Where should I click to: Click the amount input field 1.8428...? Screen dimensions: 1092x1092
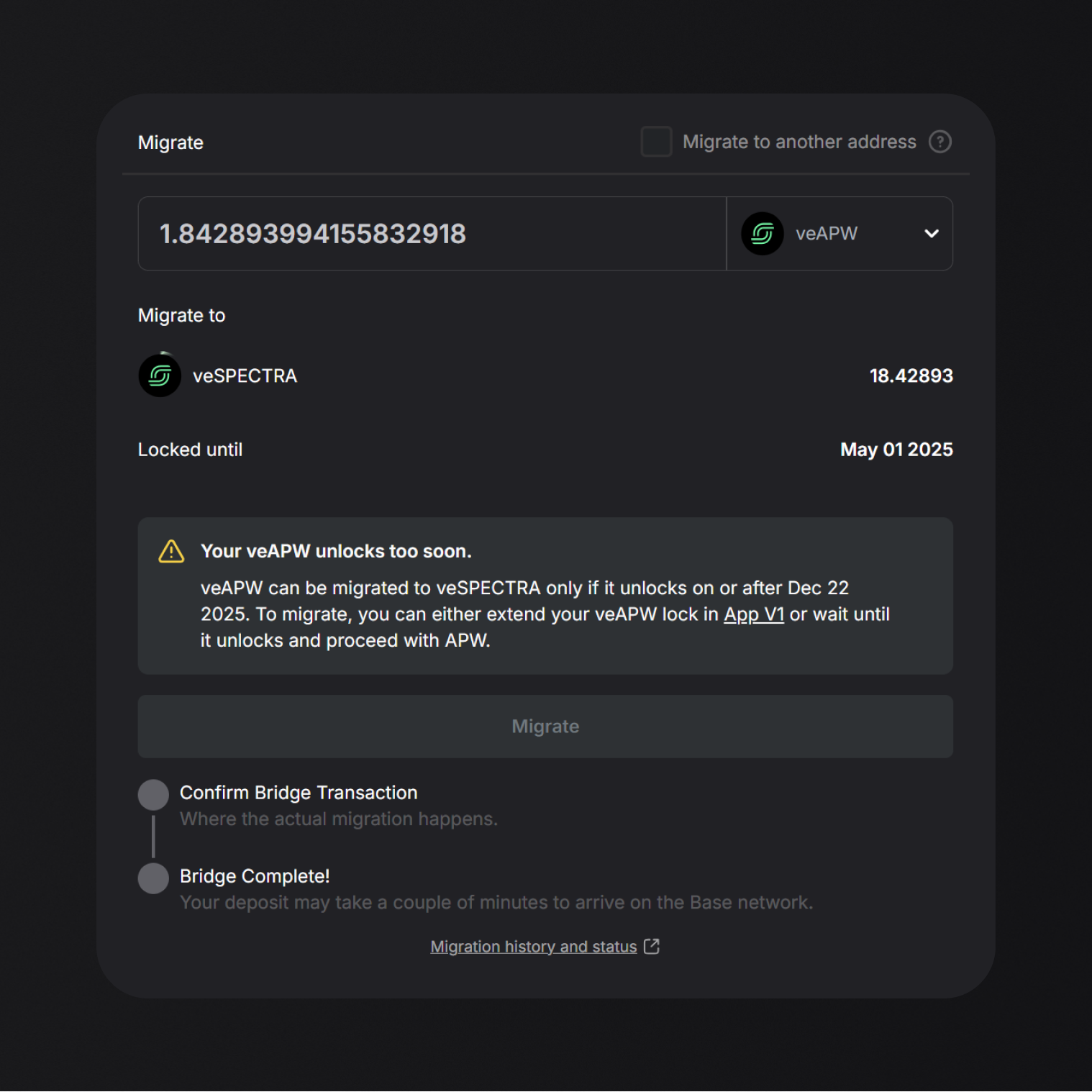click(432, 234)
